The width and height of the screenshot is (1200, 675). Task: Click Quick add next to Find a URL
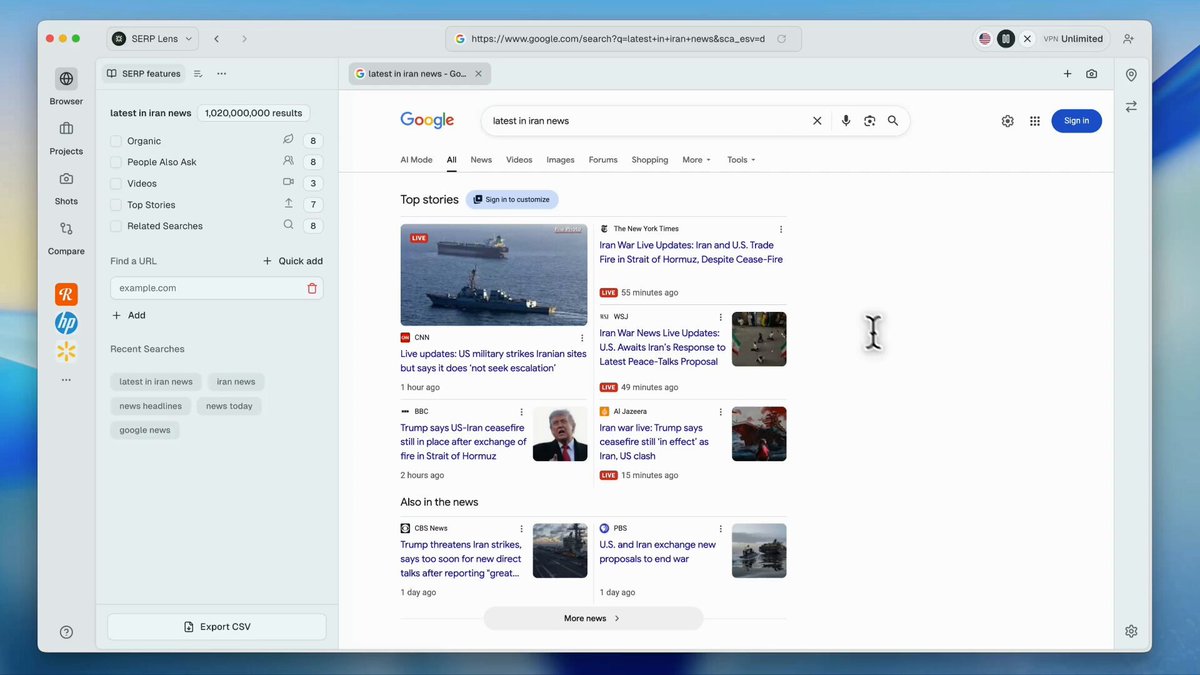293,261
